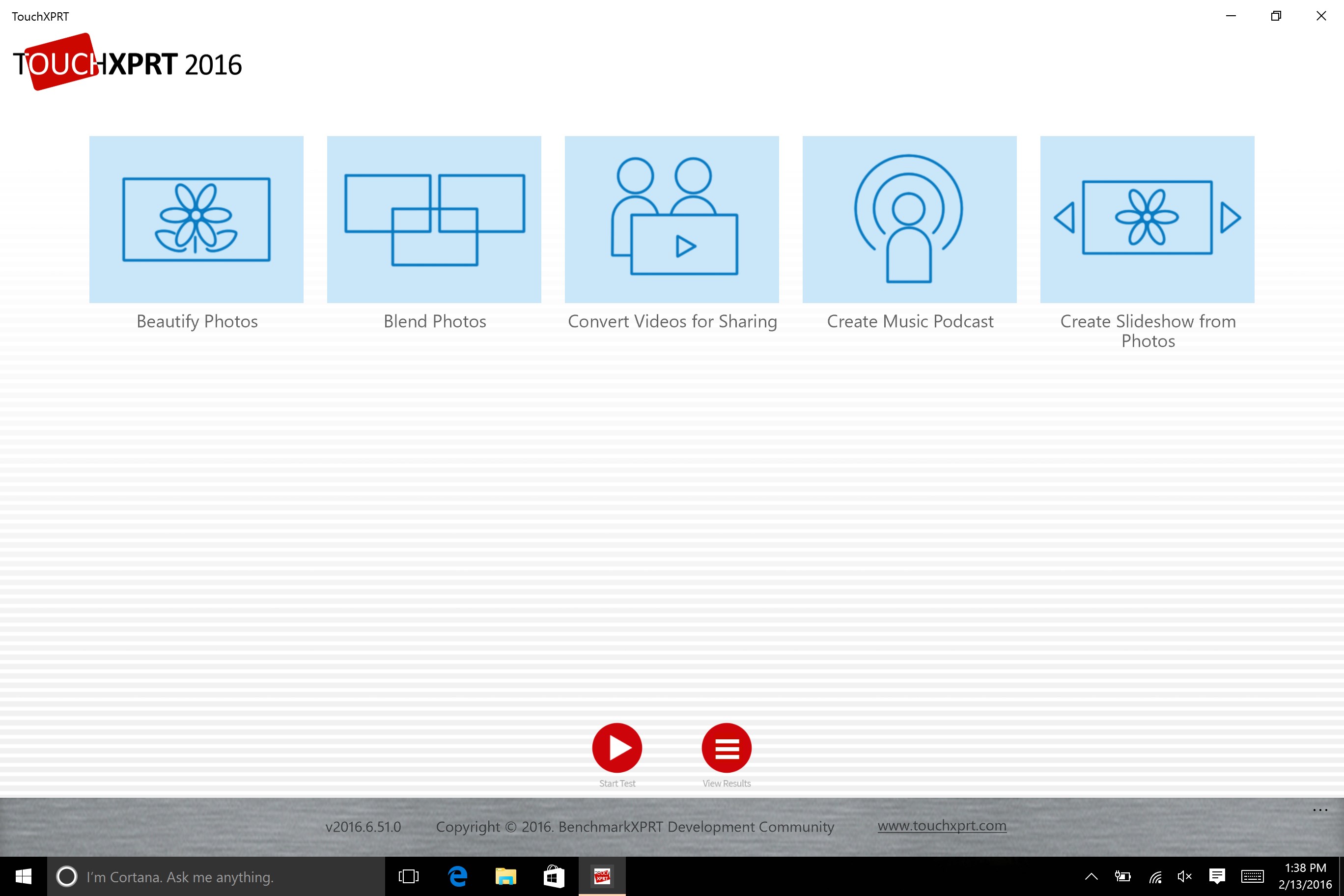Image resolution: width=1344 pixels, height=896 pixels.
Task: Show hidden system tray icons chevron
Action: 1091,876
